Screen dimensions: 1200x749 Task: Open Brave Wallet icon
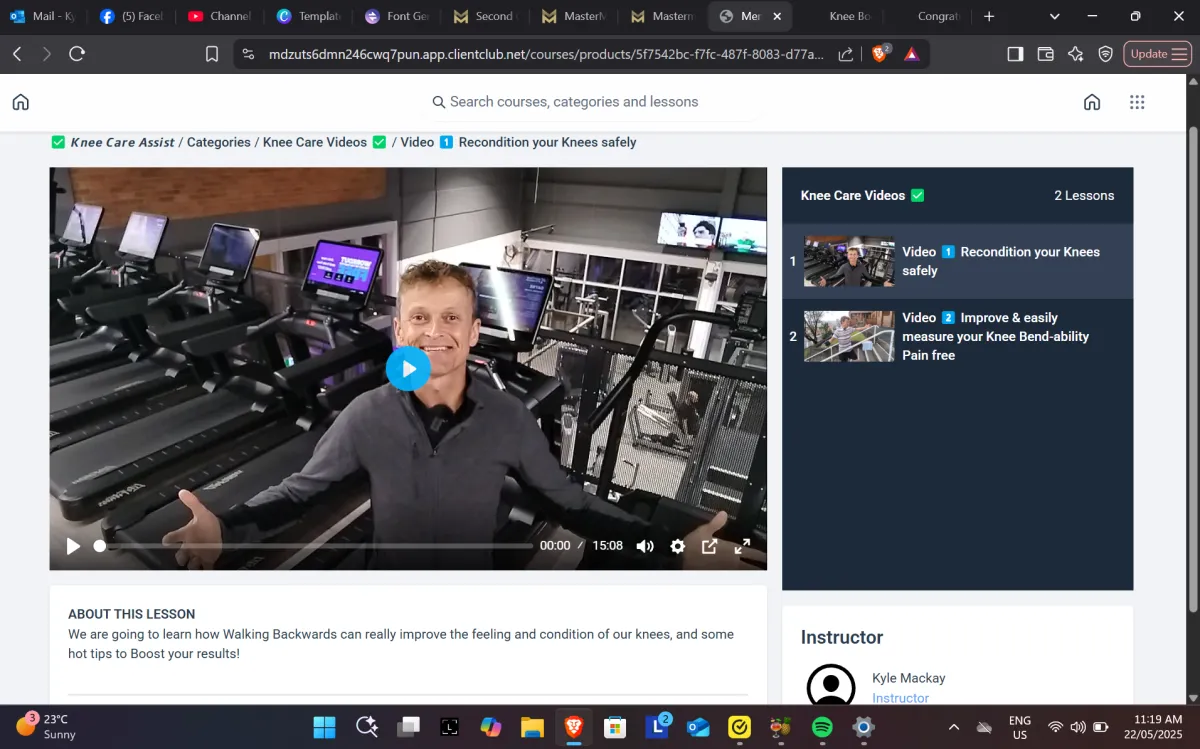(x=1045, y=54)
